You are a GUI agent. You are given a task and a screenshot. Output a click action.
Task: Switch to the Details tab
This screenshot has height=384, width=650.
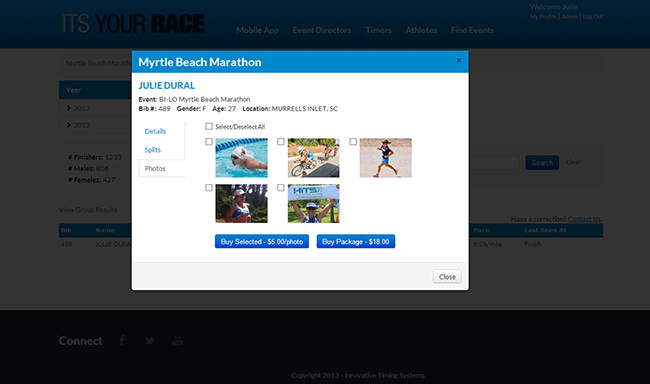[155, 131]
